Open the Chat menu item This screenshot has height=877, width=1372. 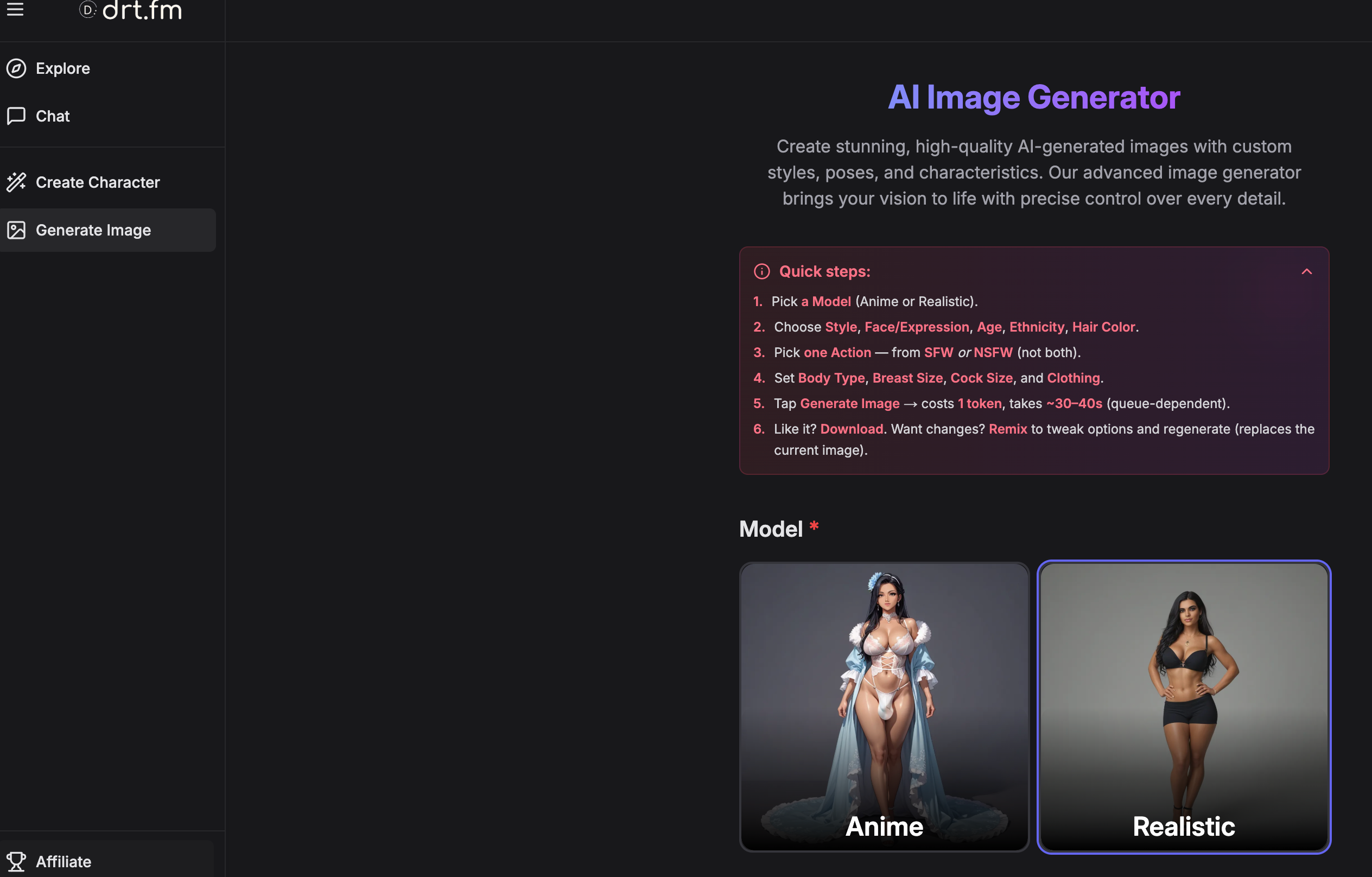(x=53, y=116)
